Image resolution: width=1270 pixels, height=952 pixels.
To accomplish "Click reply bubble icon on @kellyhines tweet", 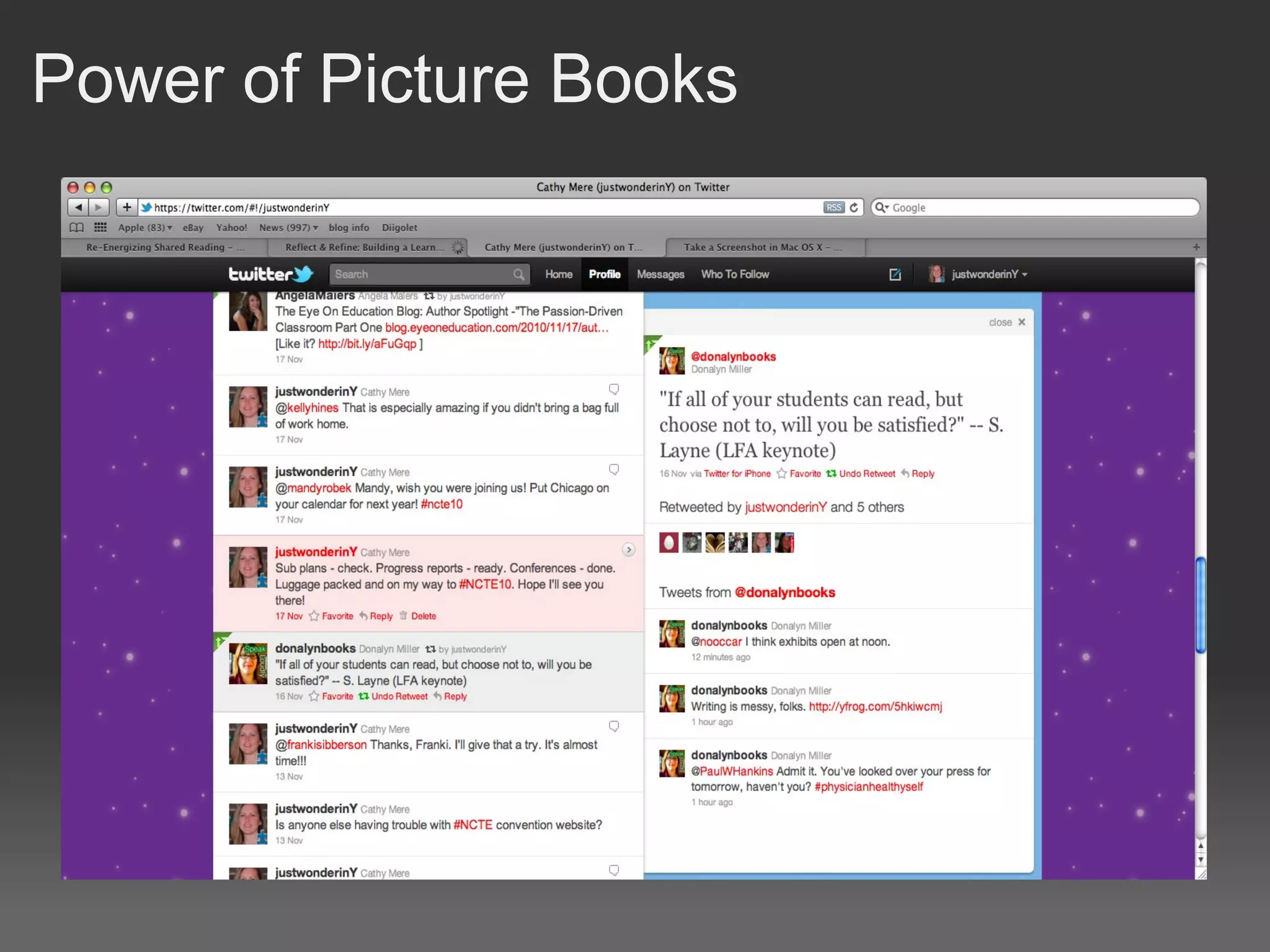I will tap(614, 389).
